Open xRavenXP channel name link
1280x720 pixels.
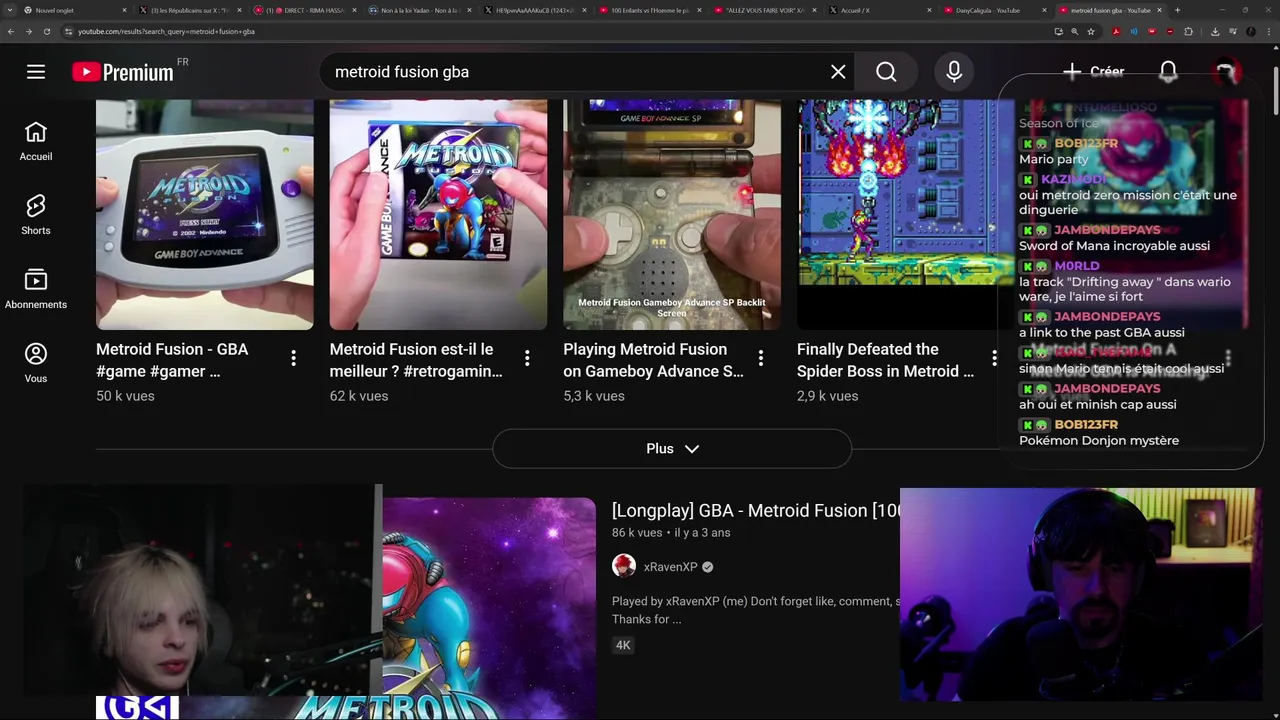pos(670,567)
